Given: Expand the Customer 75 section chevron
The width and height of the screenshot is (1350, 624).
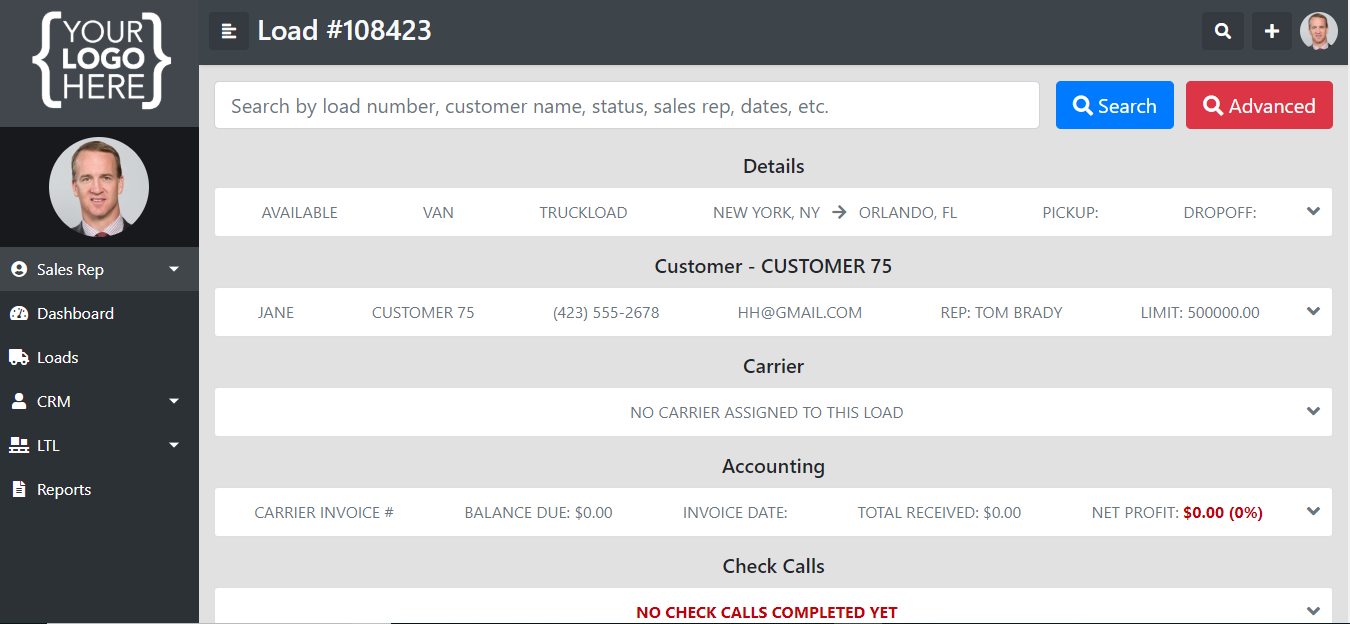Looking at the screenshot, I should (x=1313, y=311).
